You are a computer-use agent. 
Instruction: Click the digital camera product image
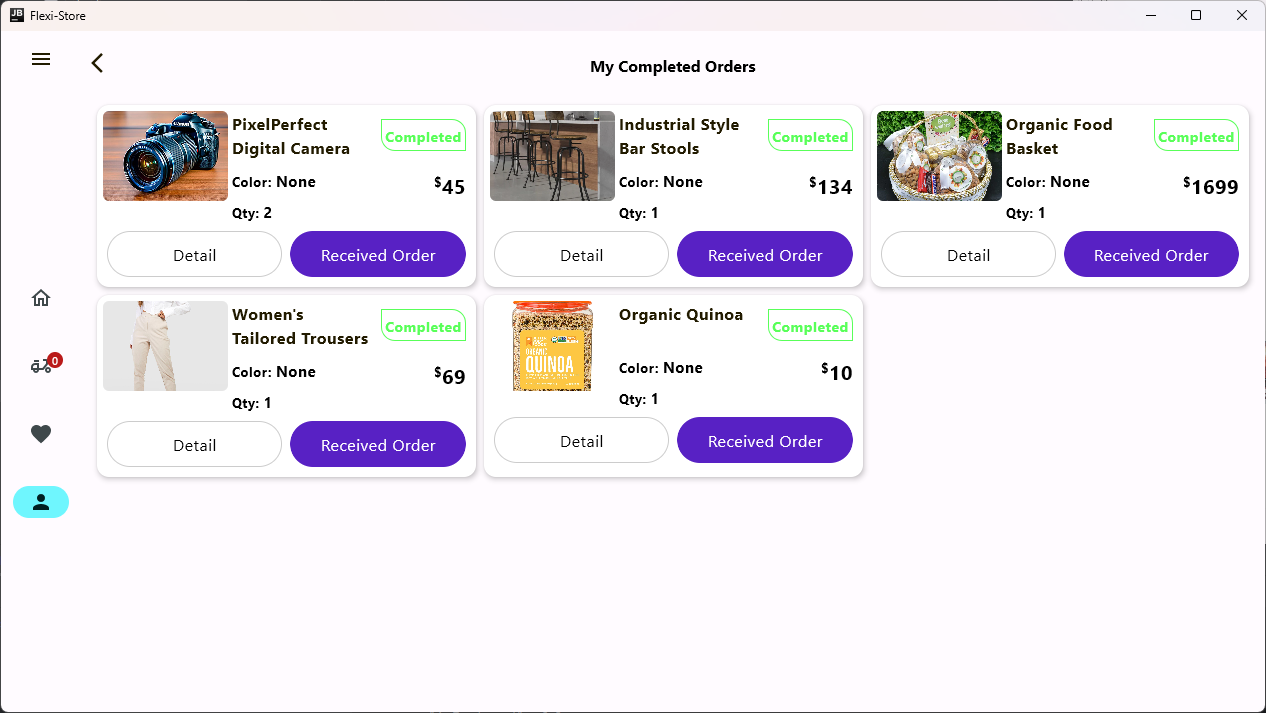coord(165,156)
